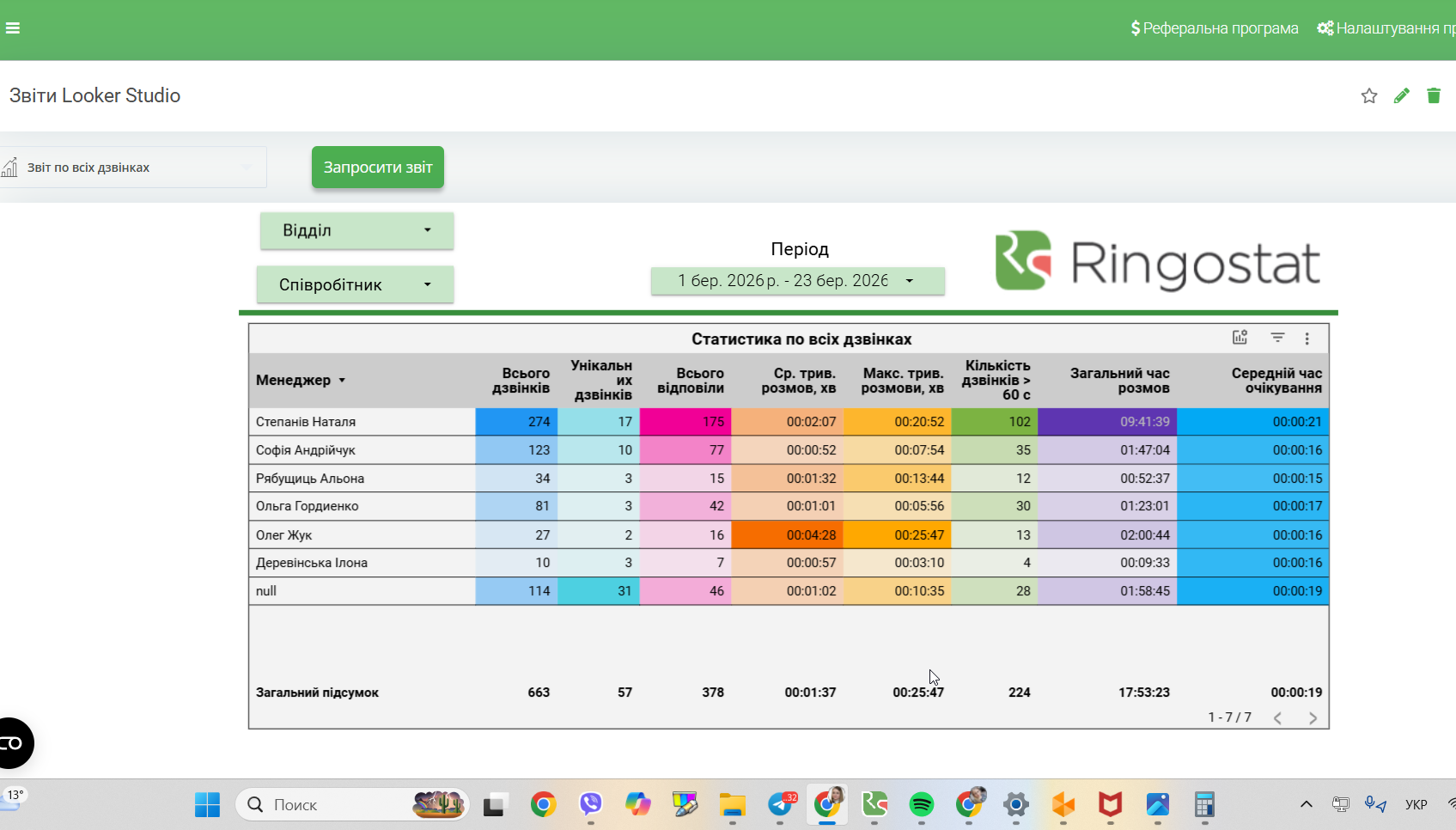Click the 00:04:28 average duration cell

[787, 534]
